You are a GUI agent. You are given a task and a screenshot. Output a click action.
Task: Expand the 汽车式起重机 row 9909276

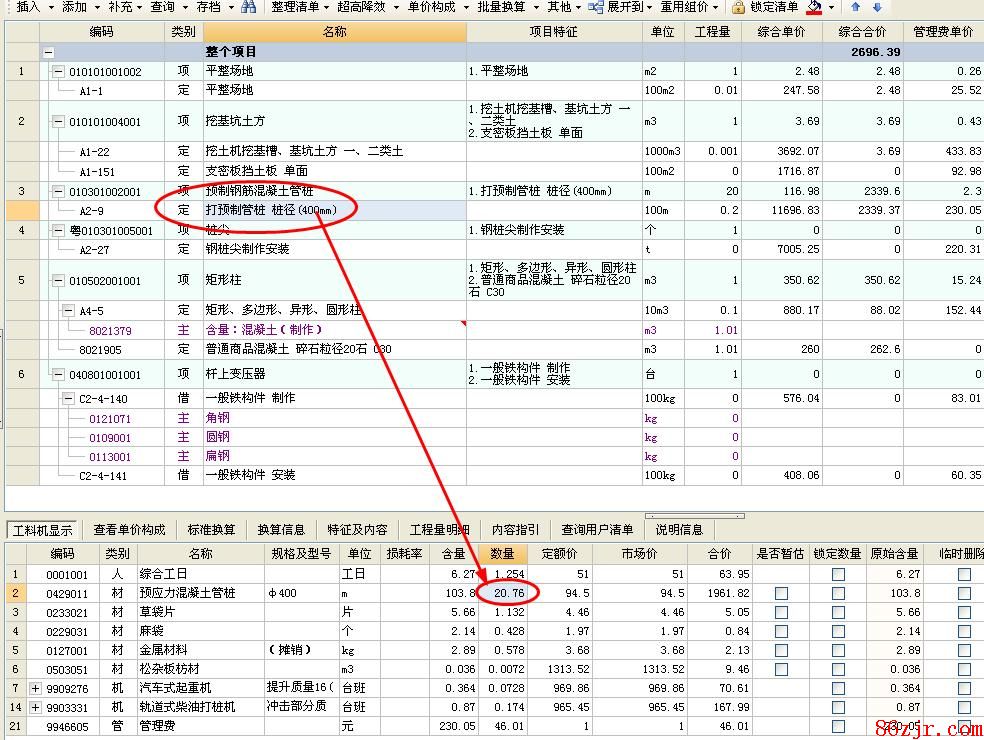coord(36,688)
